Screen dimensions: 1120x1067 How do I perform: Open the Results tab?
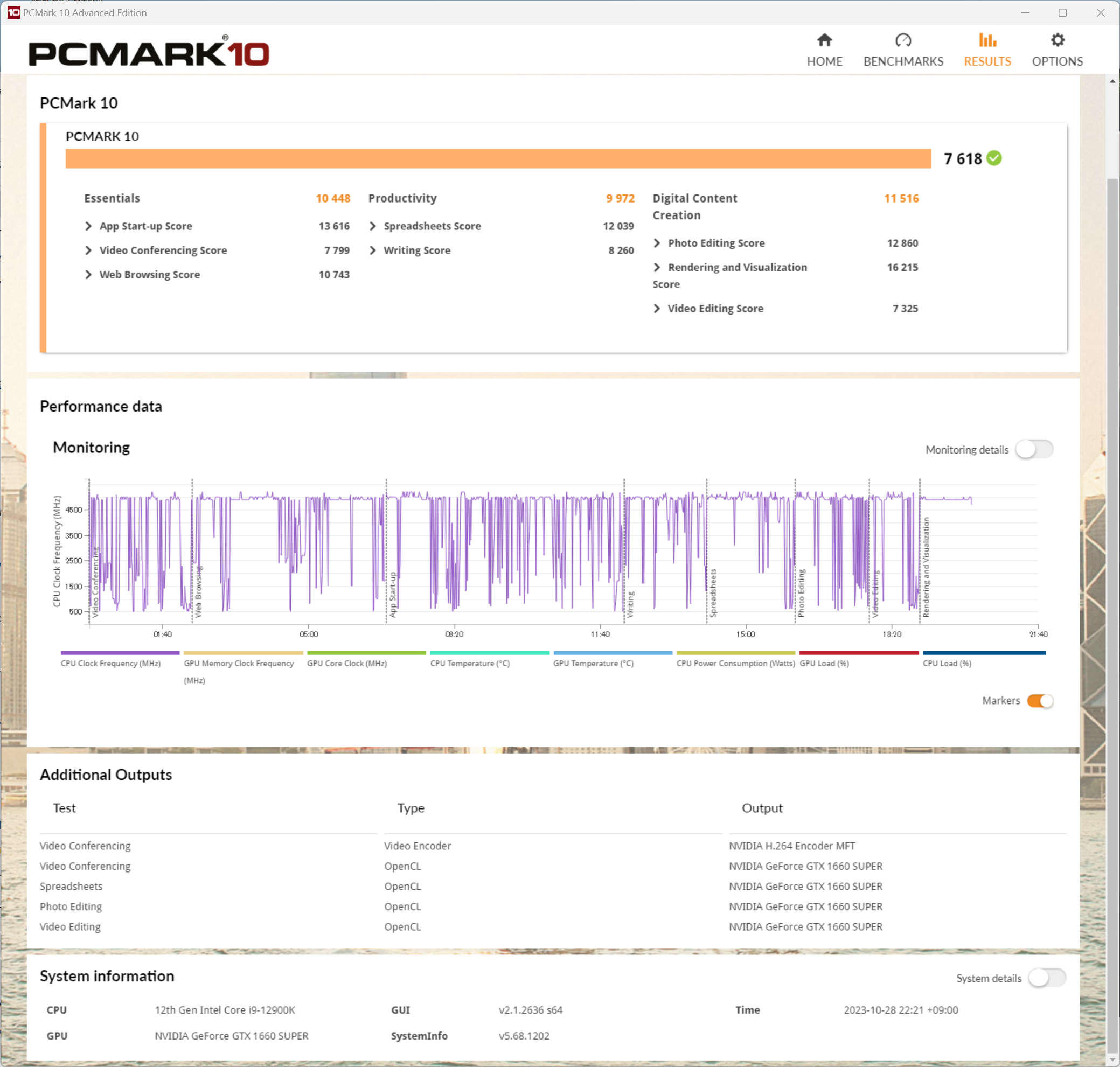(x=987, y=50)
